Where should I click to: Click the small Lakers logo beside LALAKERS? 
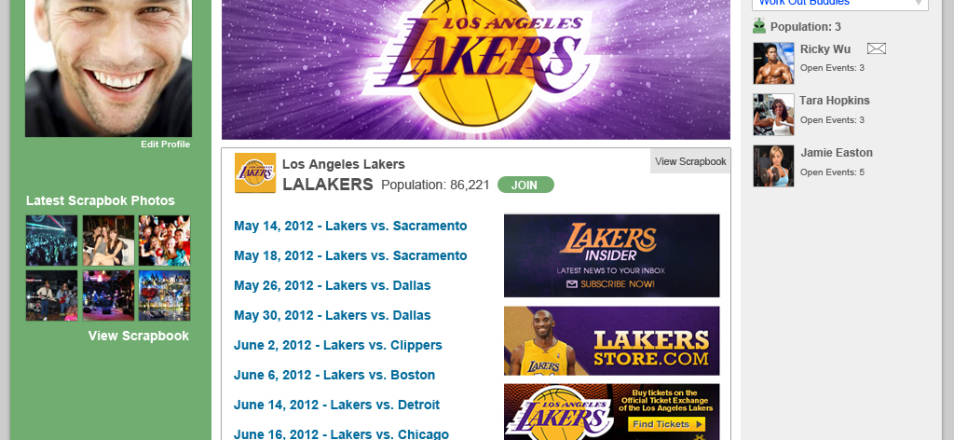pyautogui.click(x=255, y=173)
